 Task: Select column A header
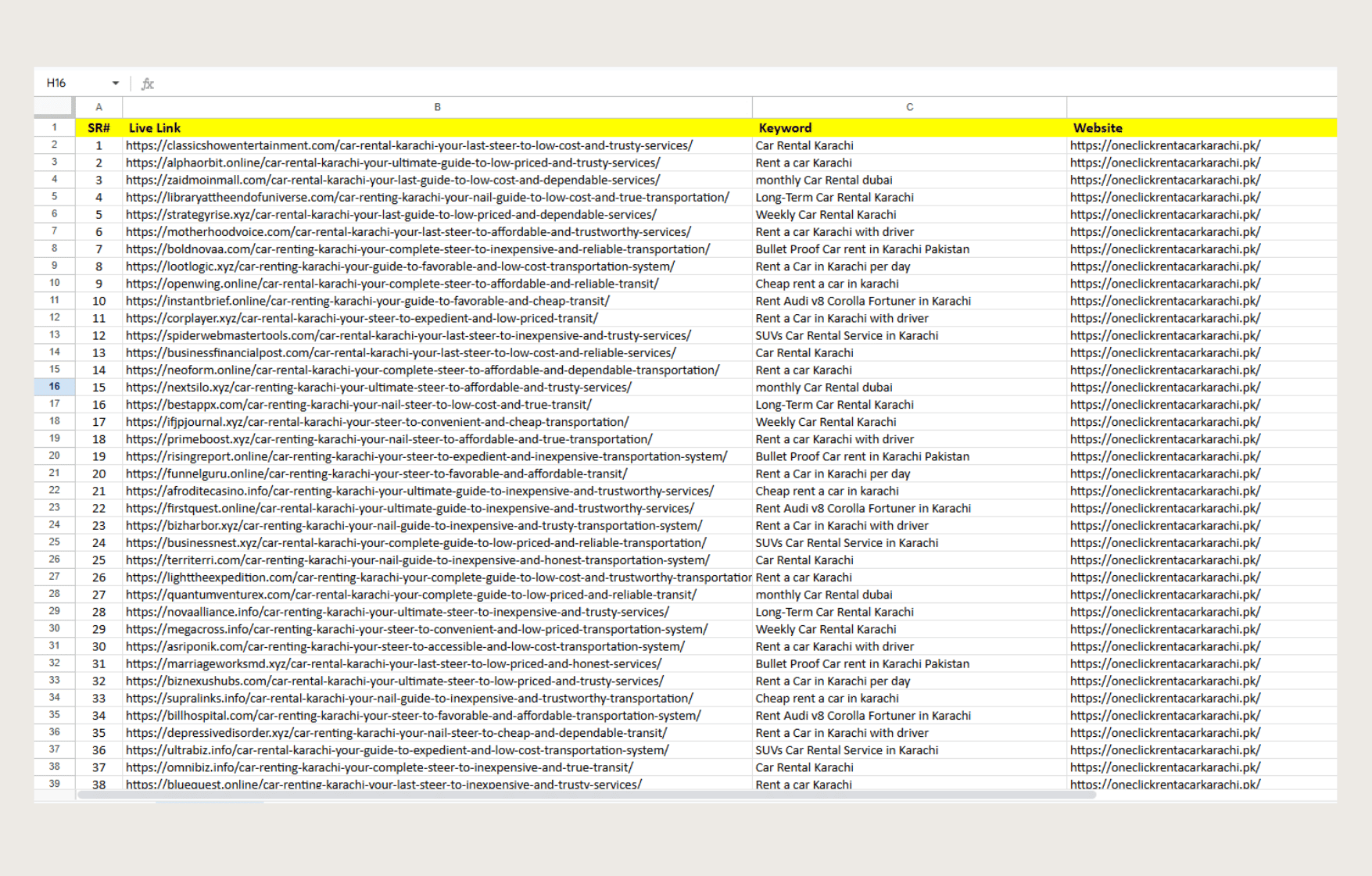99,107
